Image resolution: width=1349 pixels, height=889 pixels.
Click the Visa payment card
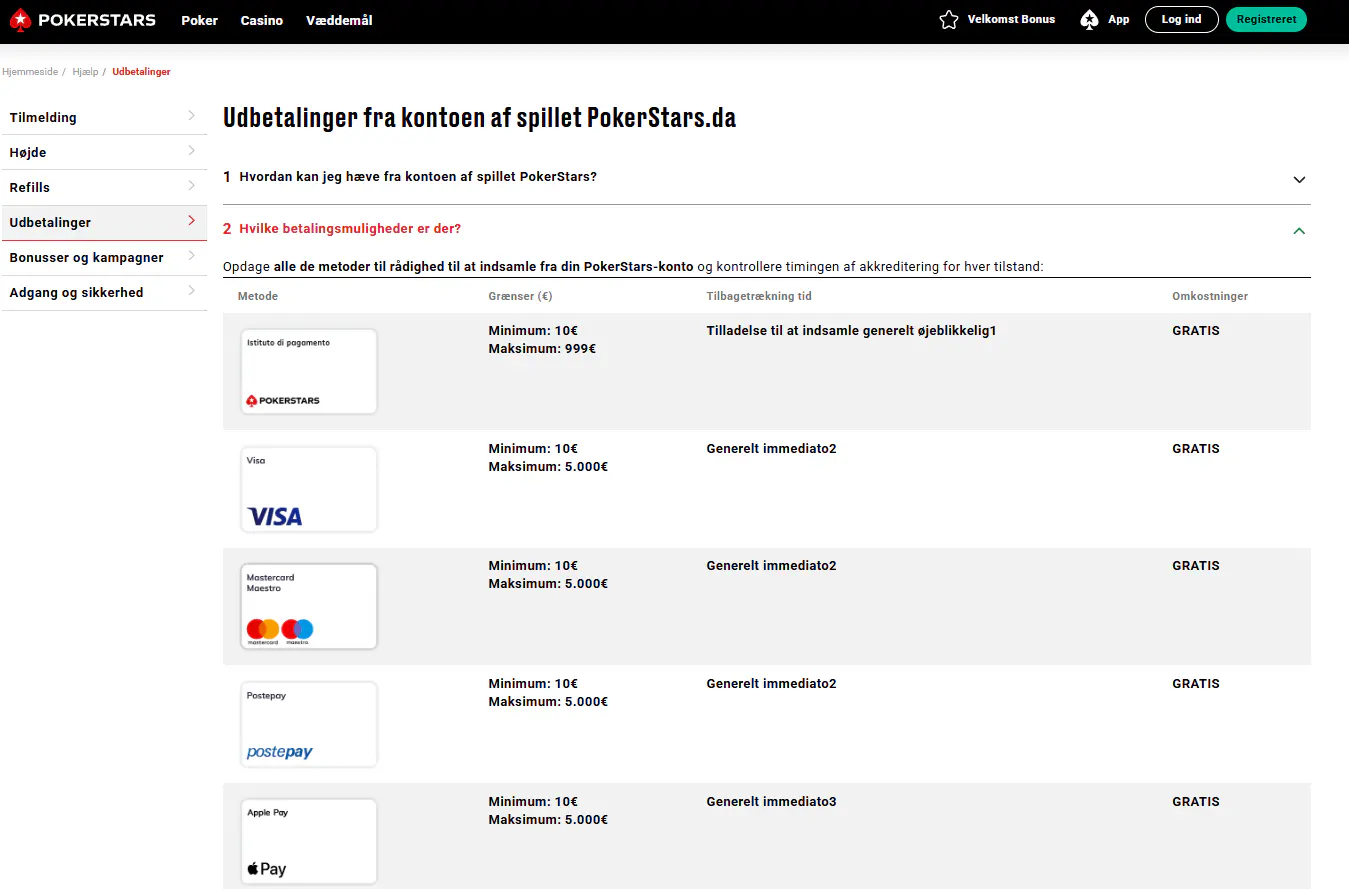(309, 489)
